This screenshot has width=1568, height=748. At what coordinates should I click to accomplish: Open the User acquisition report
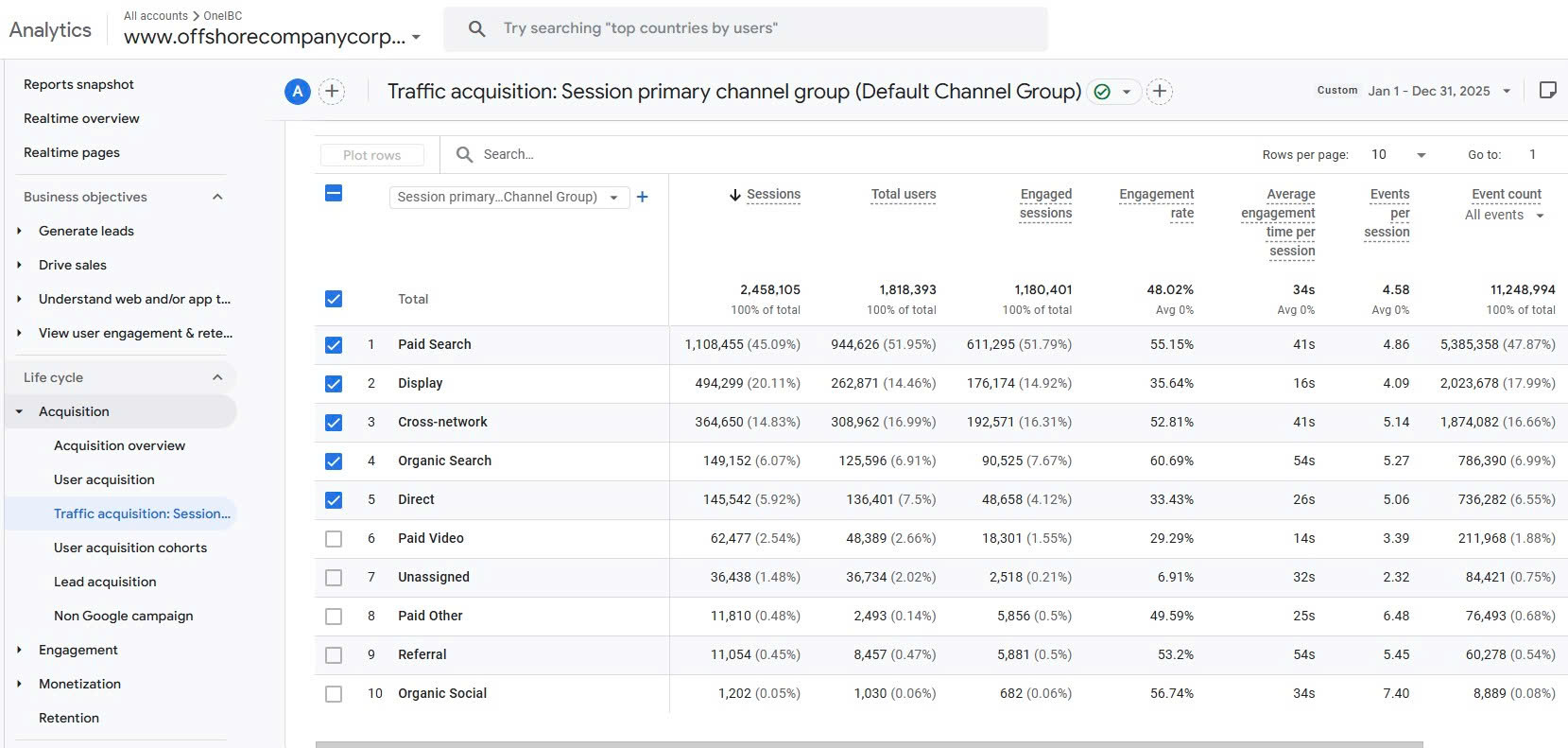pos(104,479)
